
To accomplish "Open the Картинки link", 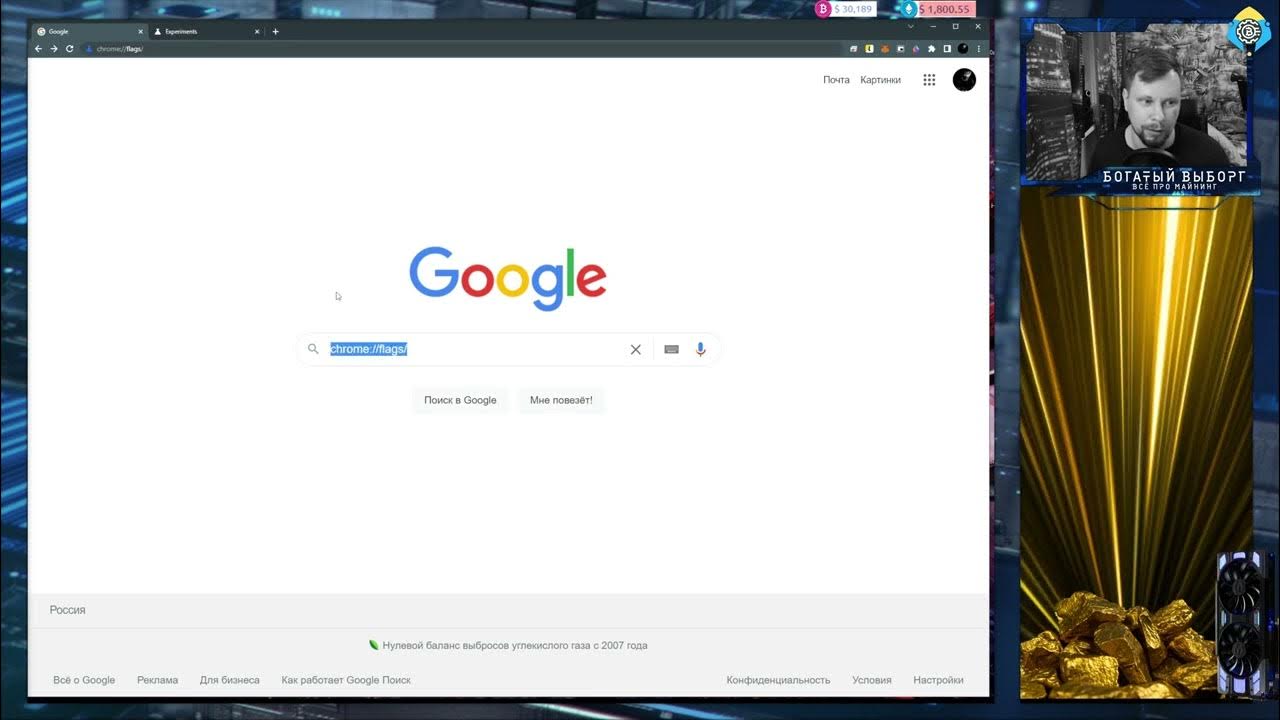I will click(880, 80).
